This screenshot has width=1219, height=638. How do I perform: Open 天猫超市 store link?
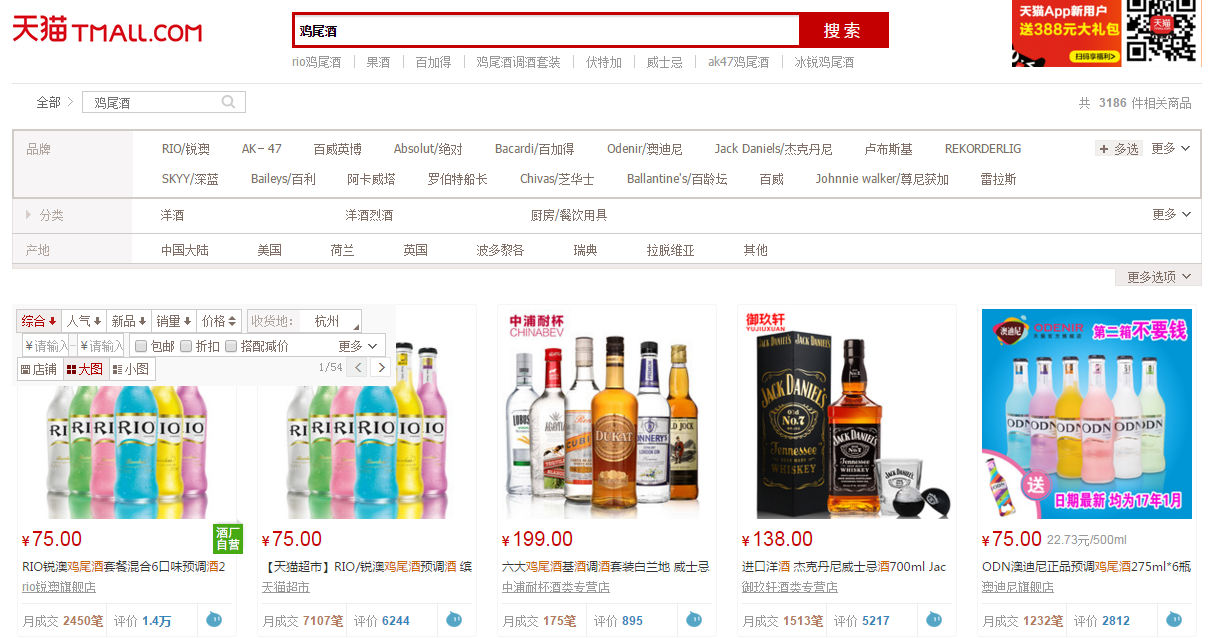click(286, 587)
